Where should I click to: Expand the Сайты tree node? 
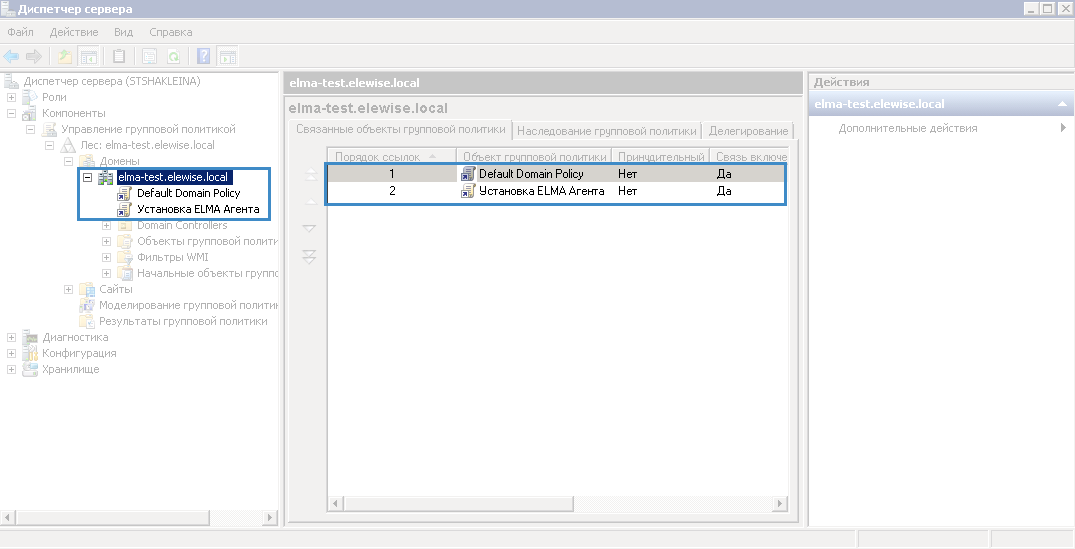click(x=69, y=289)
